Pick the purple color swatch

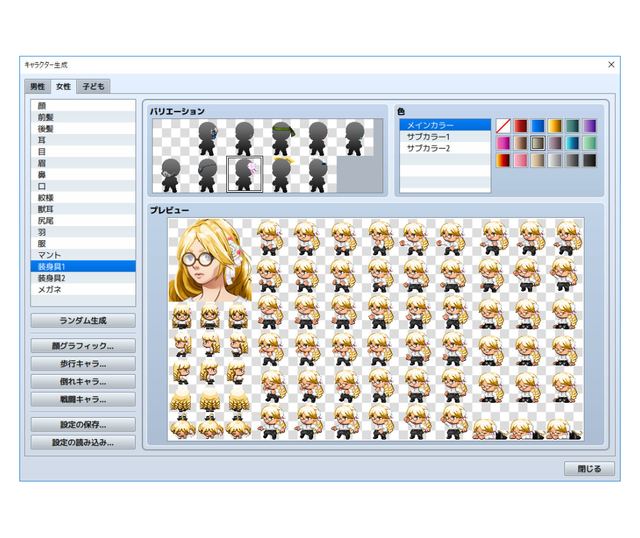click(589, 126)
